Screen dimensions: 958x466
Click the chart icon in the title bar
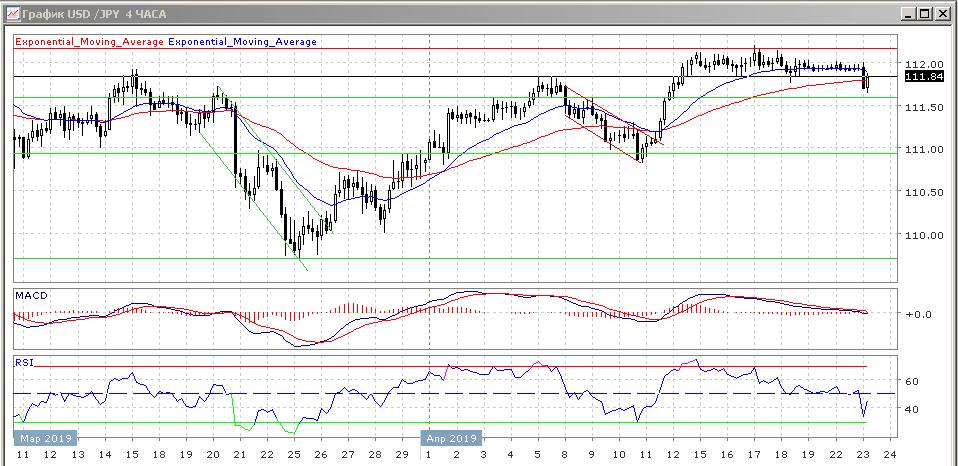(10, 13)
